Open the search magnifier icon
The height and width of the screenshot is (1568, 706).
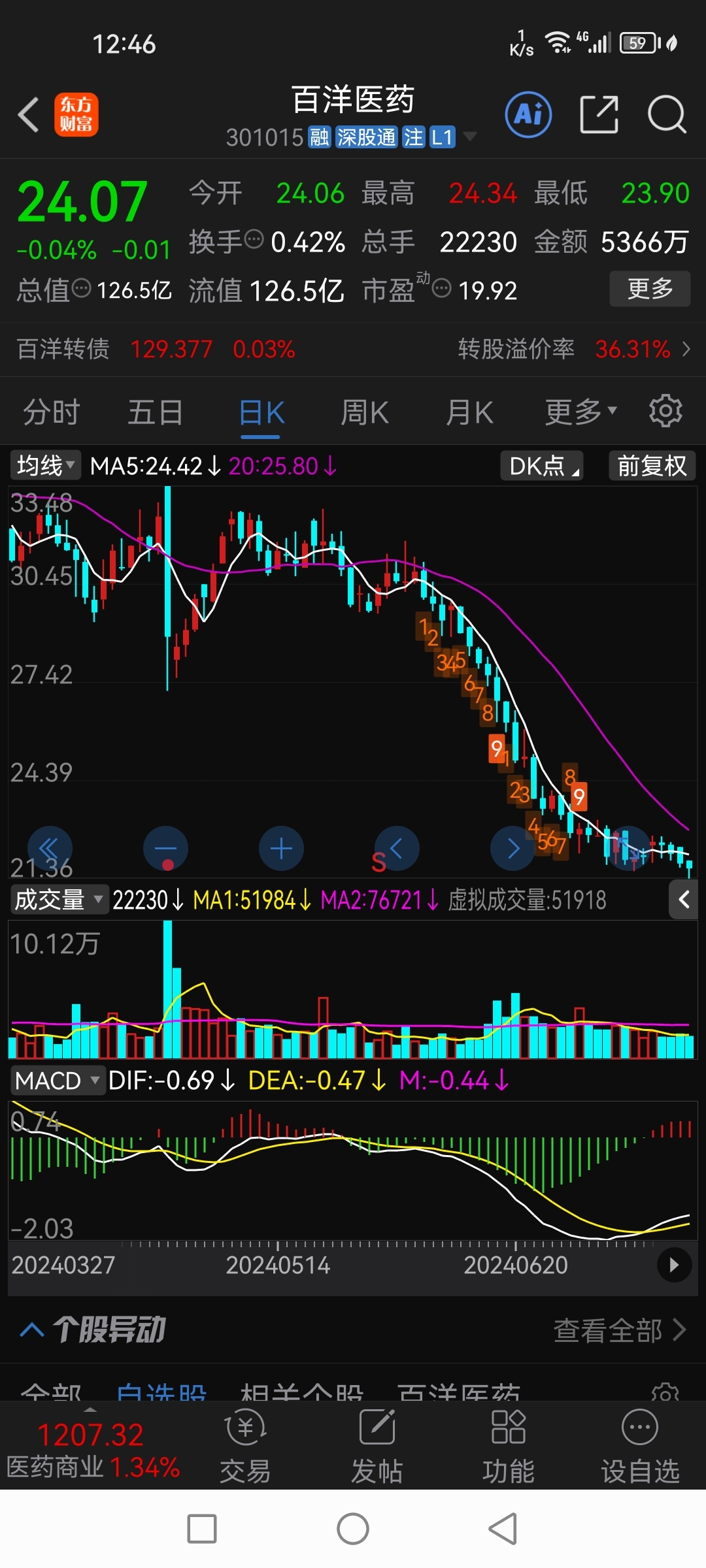667,114
